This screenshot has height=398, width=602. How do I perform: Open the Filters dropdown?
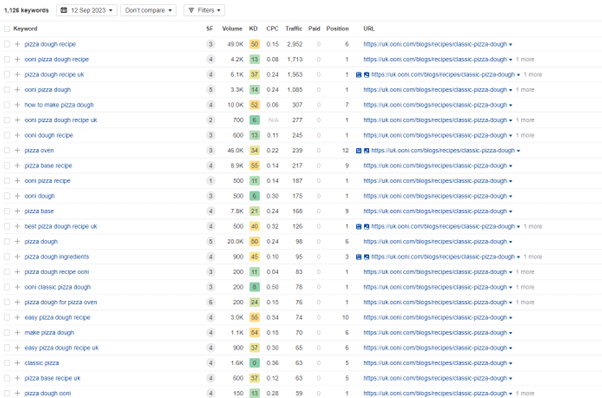[x=204, y=10]
